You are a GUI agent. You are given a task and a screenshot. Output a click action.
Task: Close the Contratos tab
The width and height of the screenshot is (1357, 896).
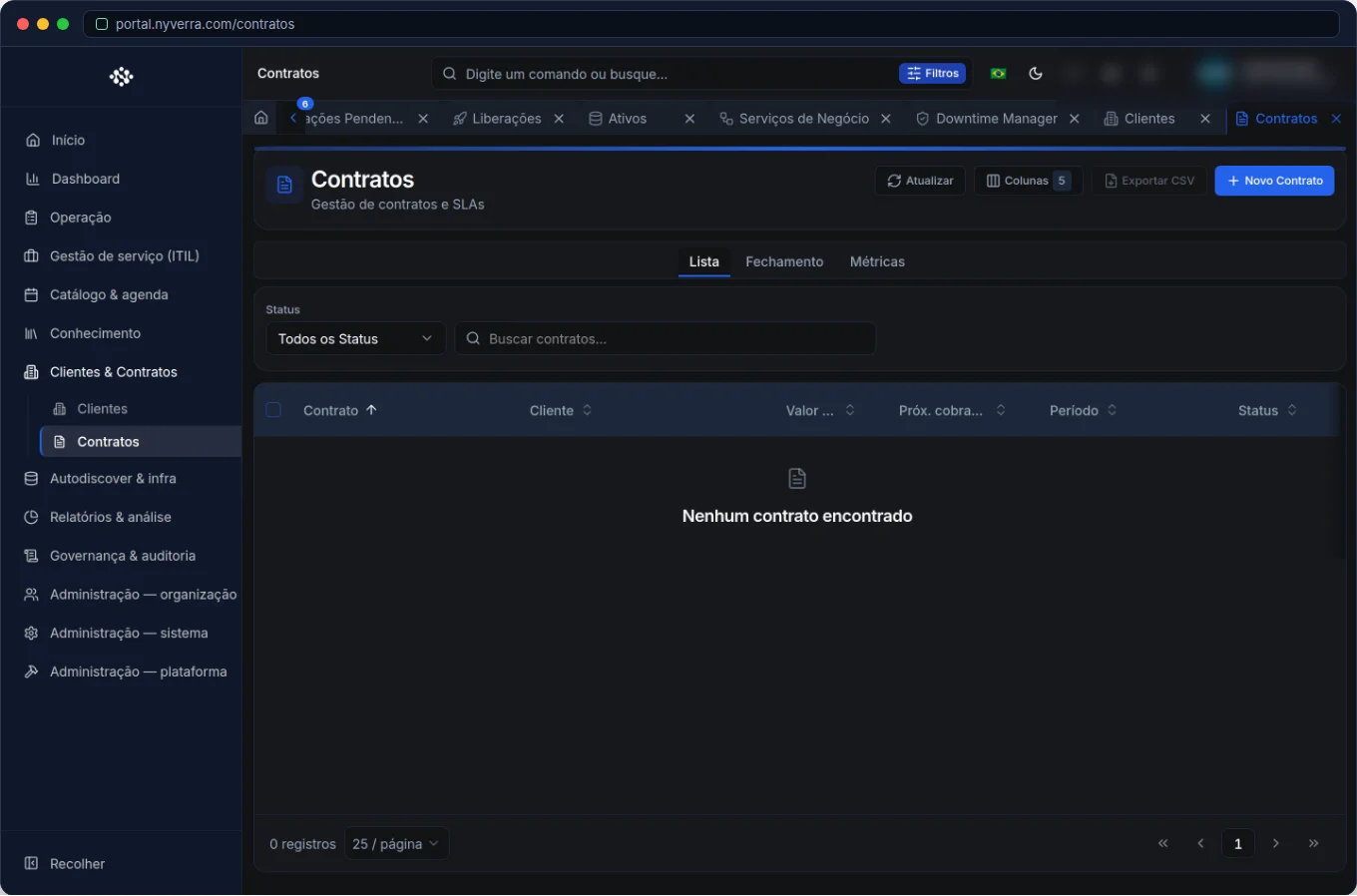[x=1336, y=119]
